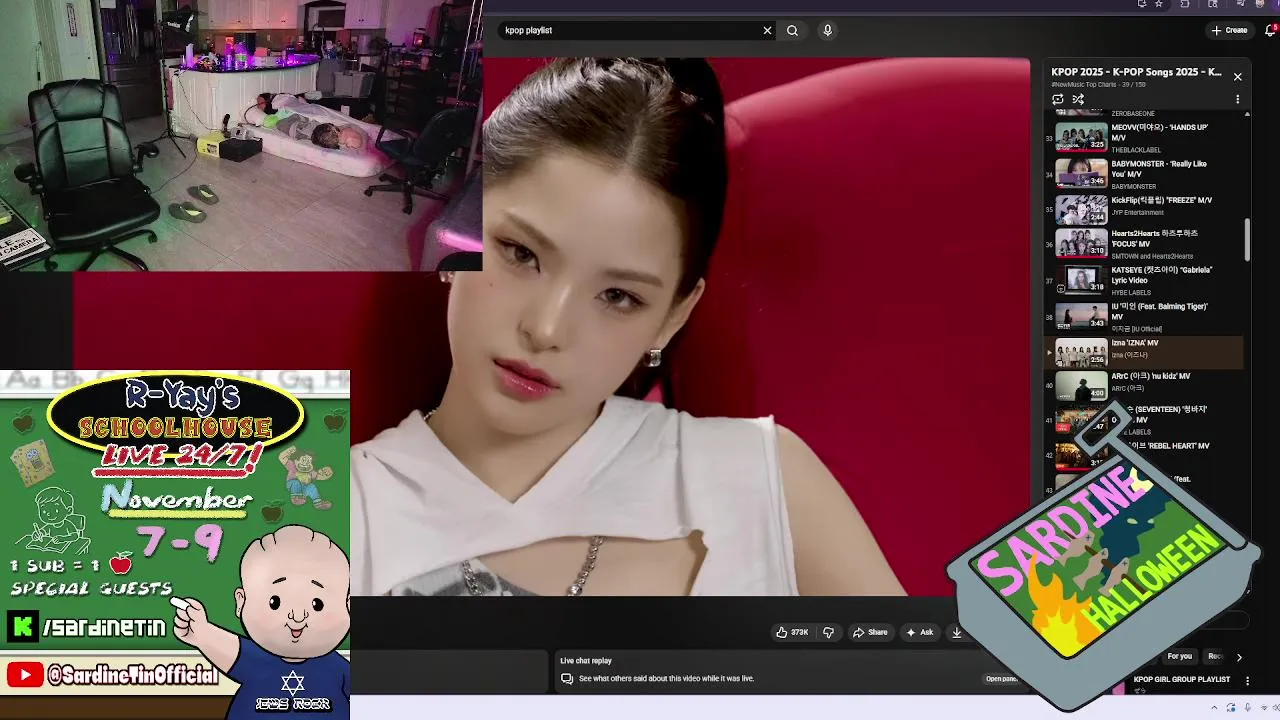The image size is (1280, 720).
Task: Open the ARrC 'nu kidz' thumbnail
Action: pyautogui.click(x=1081, y=386)
